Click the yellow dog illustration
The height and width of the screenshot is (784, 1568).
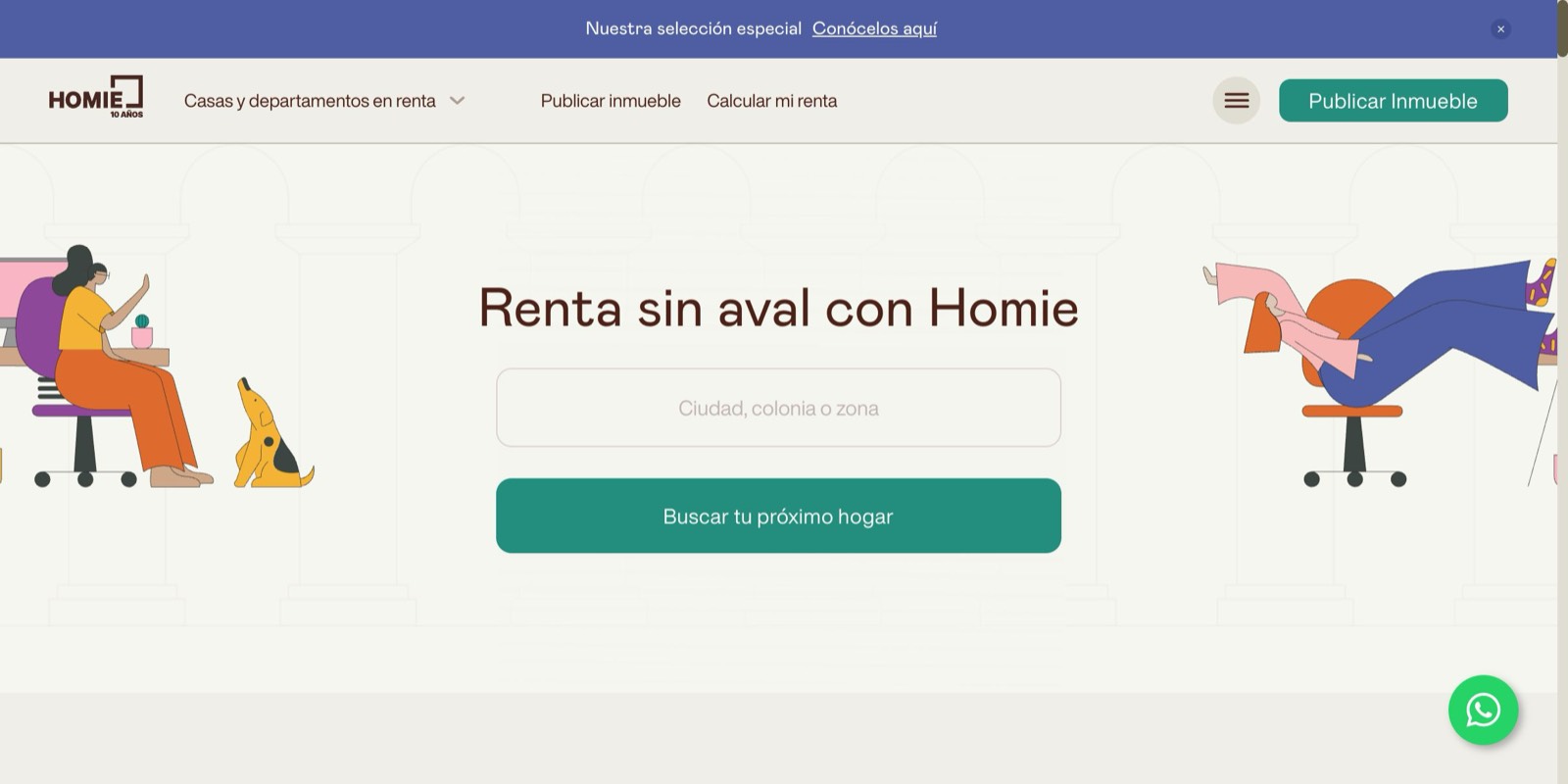coord(267,438)
